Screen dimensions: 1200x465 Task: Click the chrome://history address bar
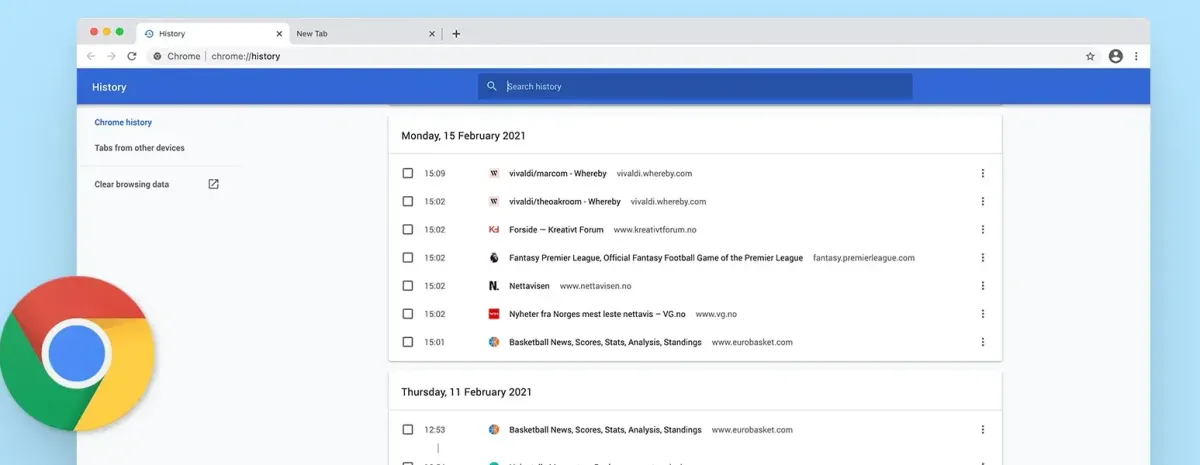pos(246,56)
